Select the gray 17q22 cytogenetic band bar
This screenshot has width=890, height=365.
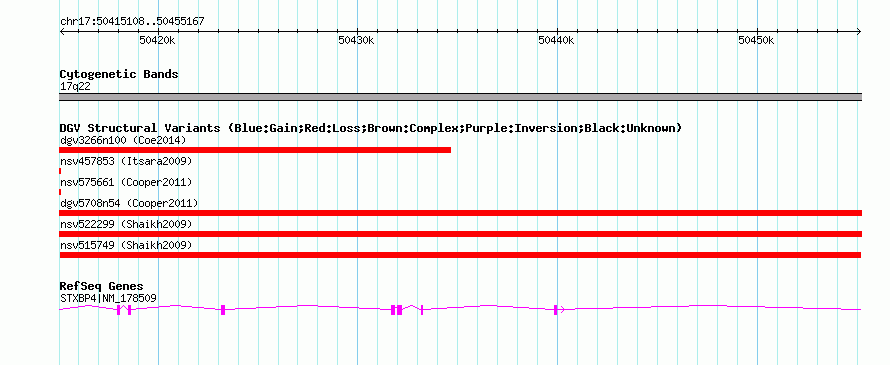pyautogui.click(x=460, y=97)
